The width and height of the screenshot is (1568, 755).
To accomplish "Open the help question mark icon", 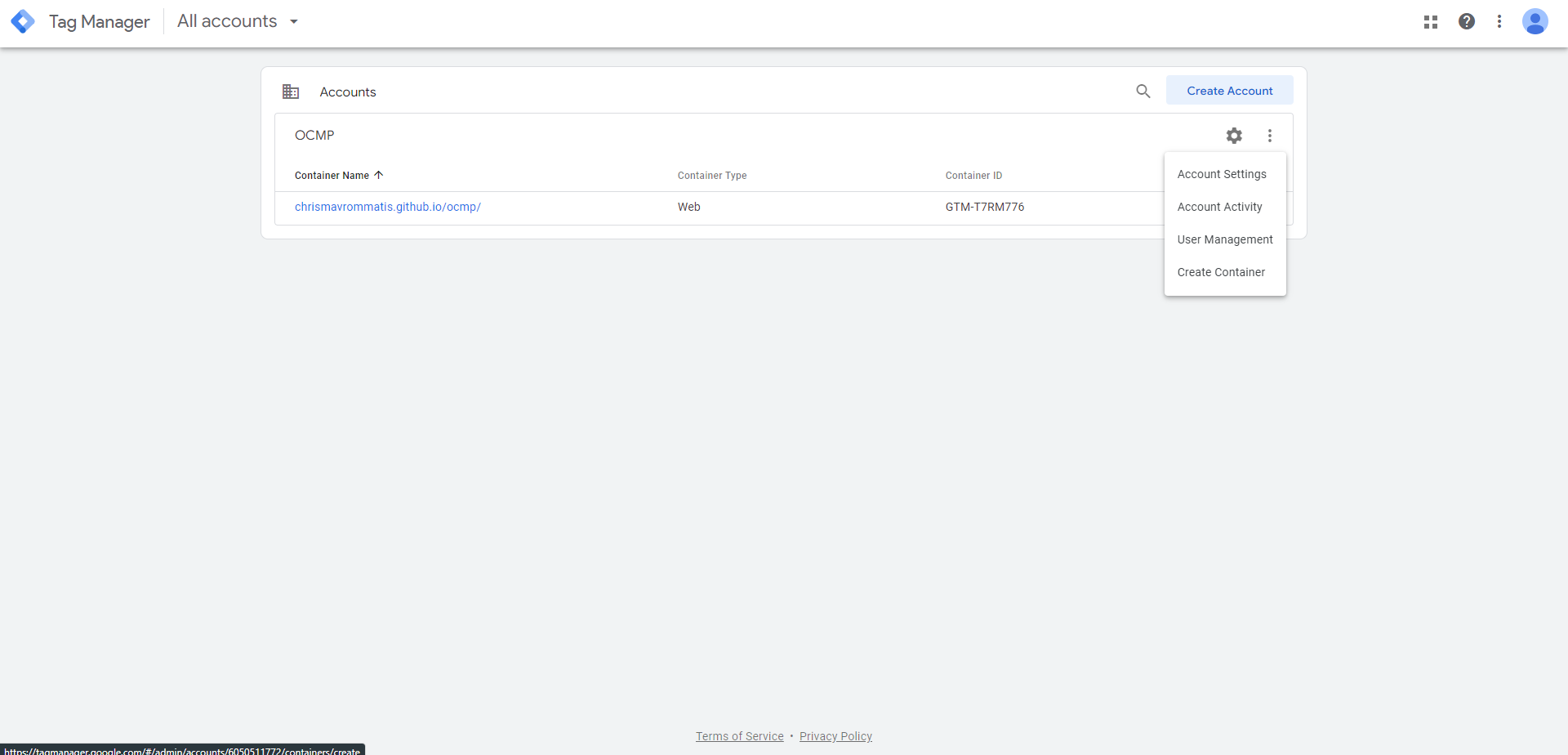I will click(1467, 21).
